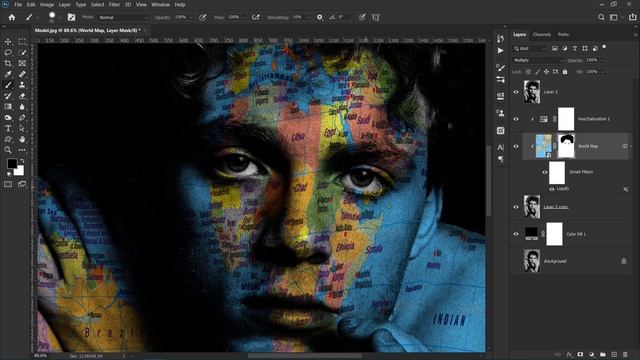Select the Zoom tool in toolbar

tap(8, 150)
